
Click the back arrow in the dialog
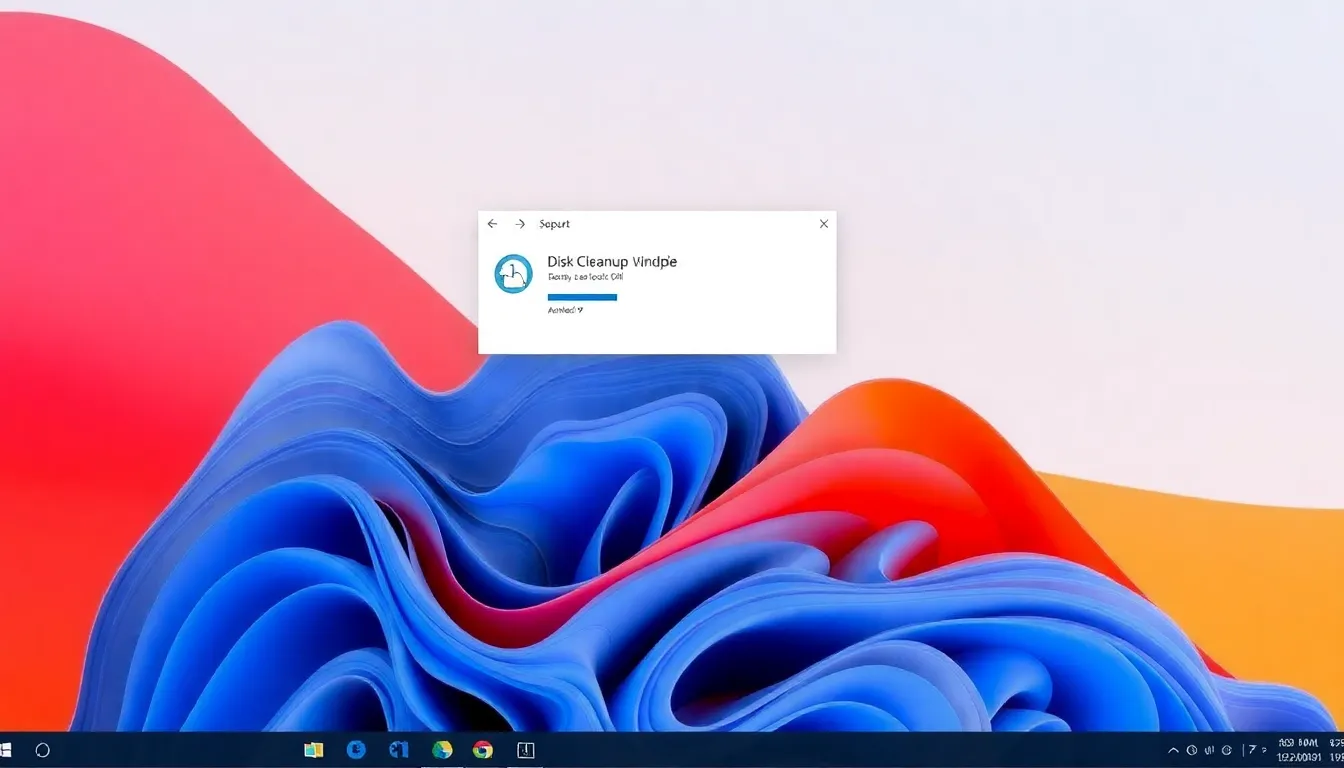click(492, 224)
